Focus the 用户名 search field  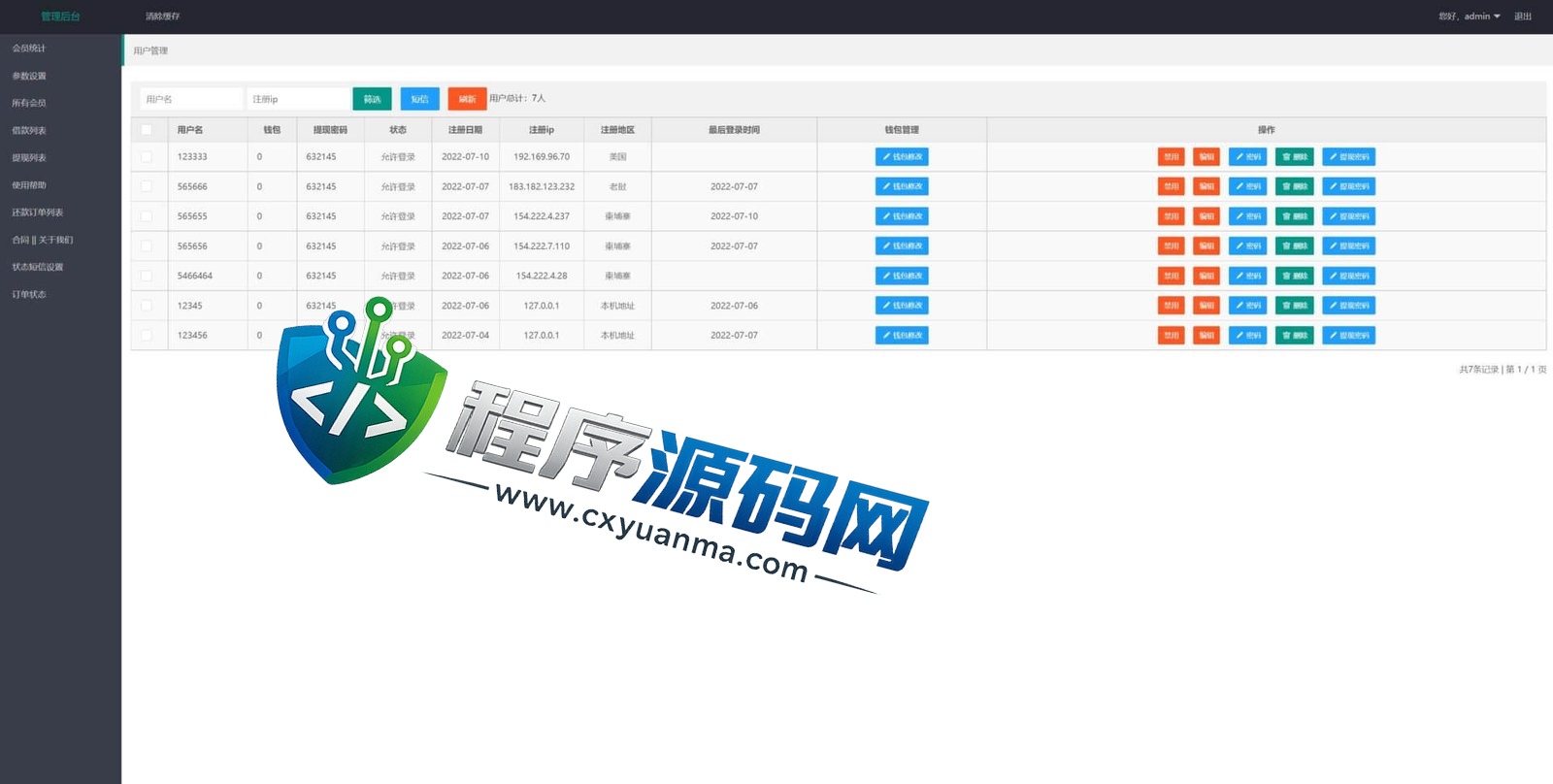191,99
